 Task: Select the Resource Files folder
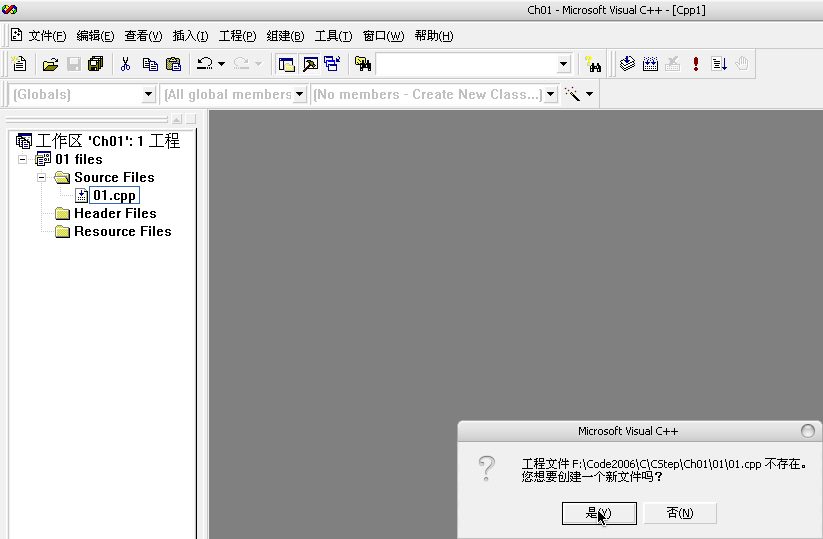(x=122, y=231)
